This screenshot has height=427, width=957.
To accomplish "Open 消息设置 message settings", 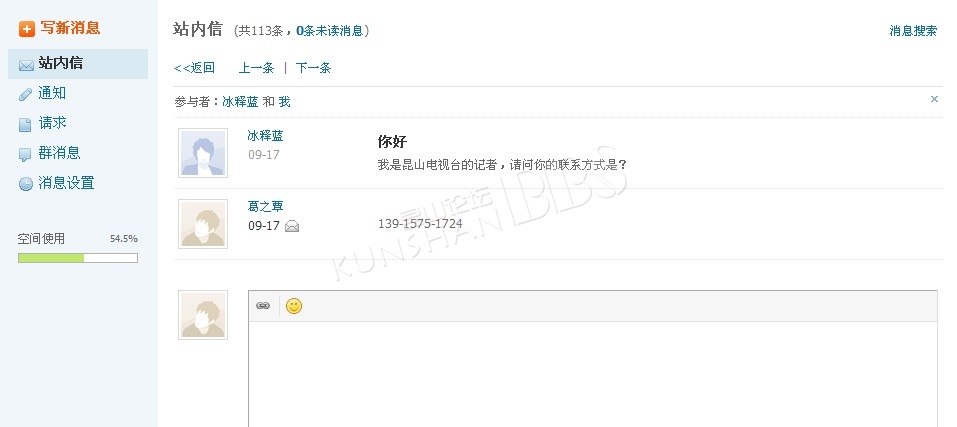I will pos(66,183).
